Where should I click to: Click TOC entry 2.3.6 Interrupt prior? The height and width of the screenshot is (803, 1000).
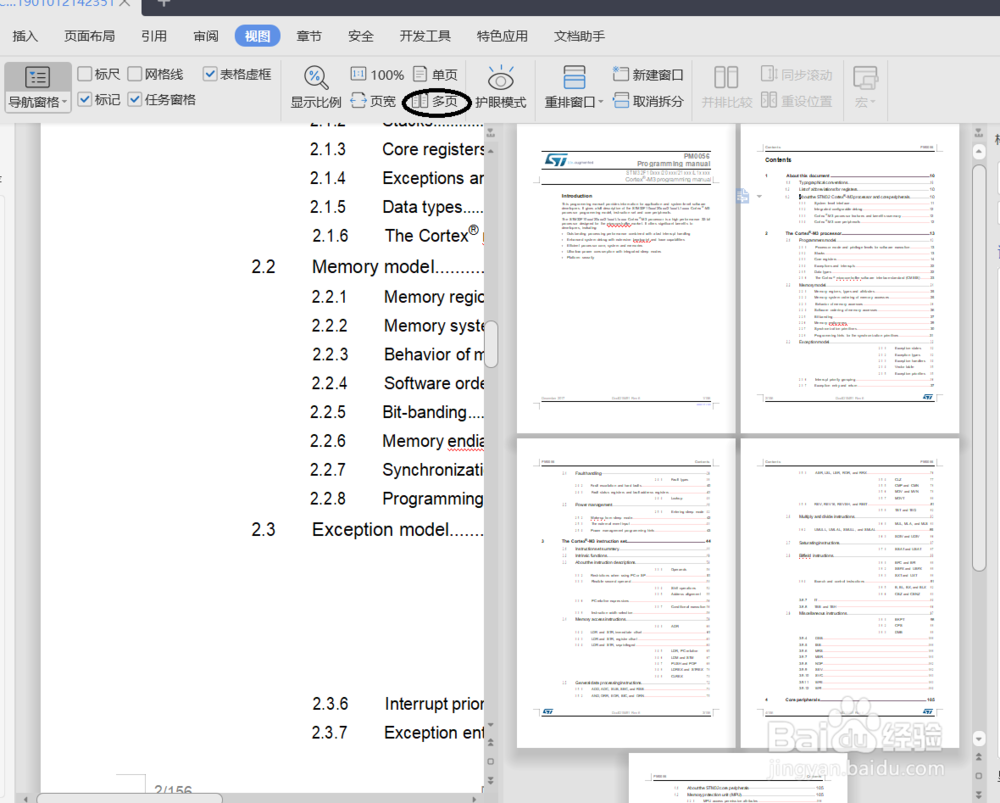[398, 704]
